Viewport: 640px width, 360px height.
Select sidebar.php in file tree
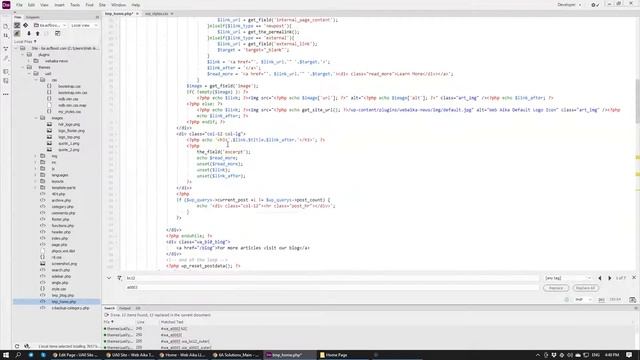(x=61, y=276)
